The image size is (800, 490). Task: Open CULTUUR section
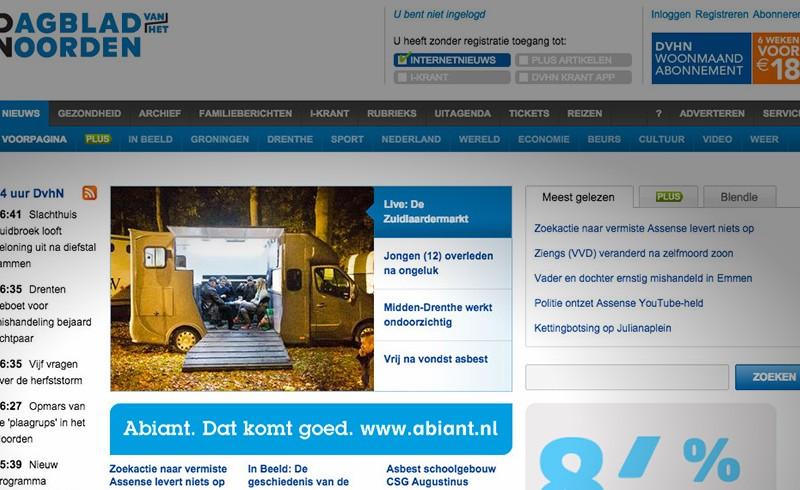pyautogui.click(x=662, y=139)
